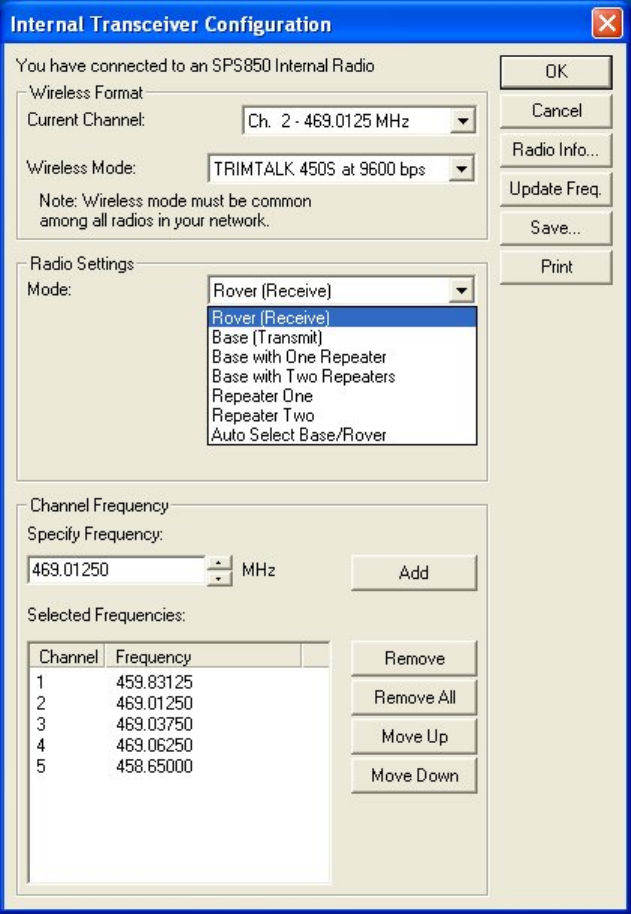Click the TRIMTALK 450S at 9600 bps combo box
This screenshot has width=631, height=914.
(341, 170)
